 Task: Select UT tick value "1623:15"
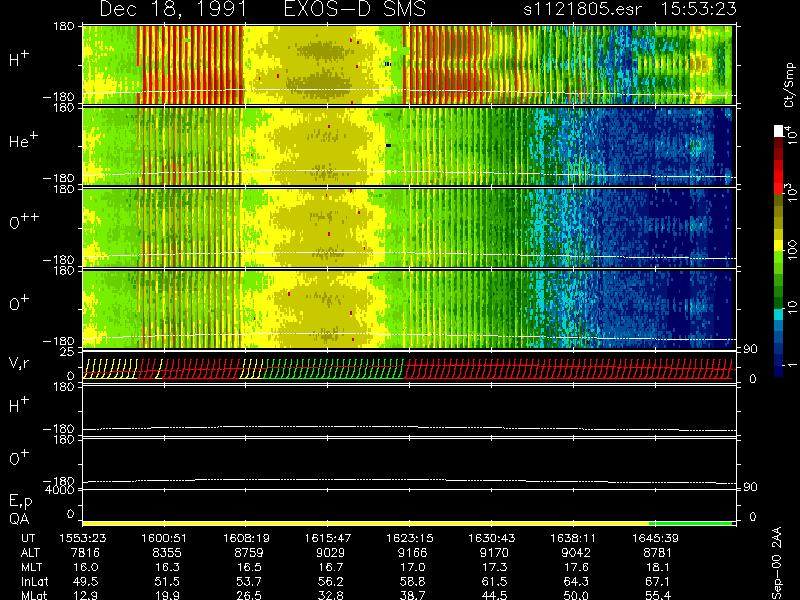point(410,538)
